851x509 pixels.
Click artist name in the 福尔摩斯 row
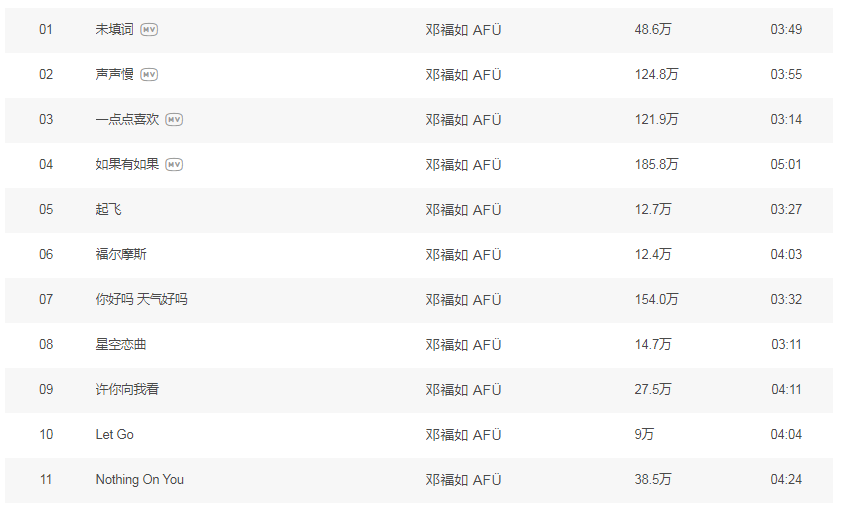click(x=463, y=255)
